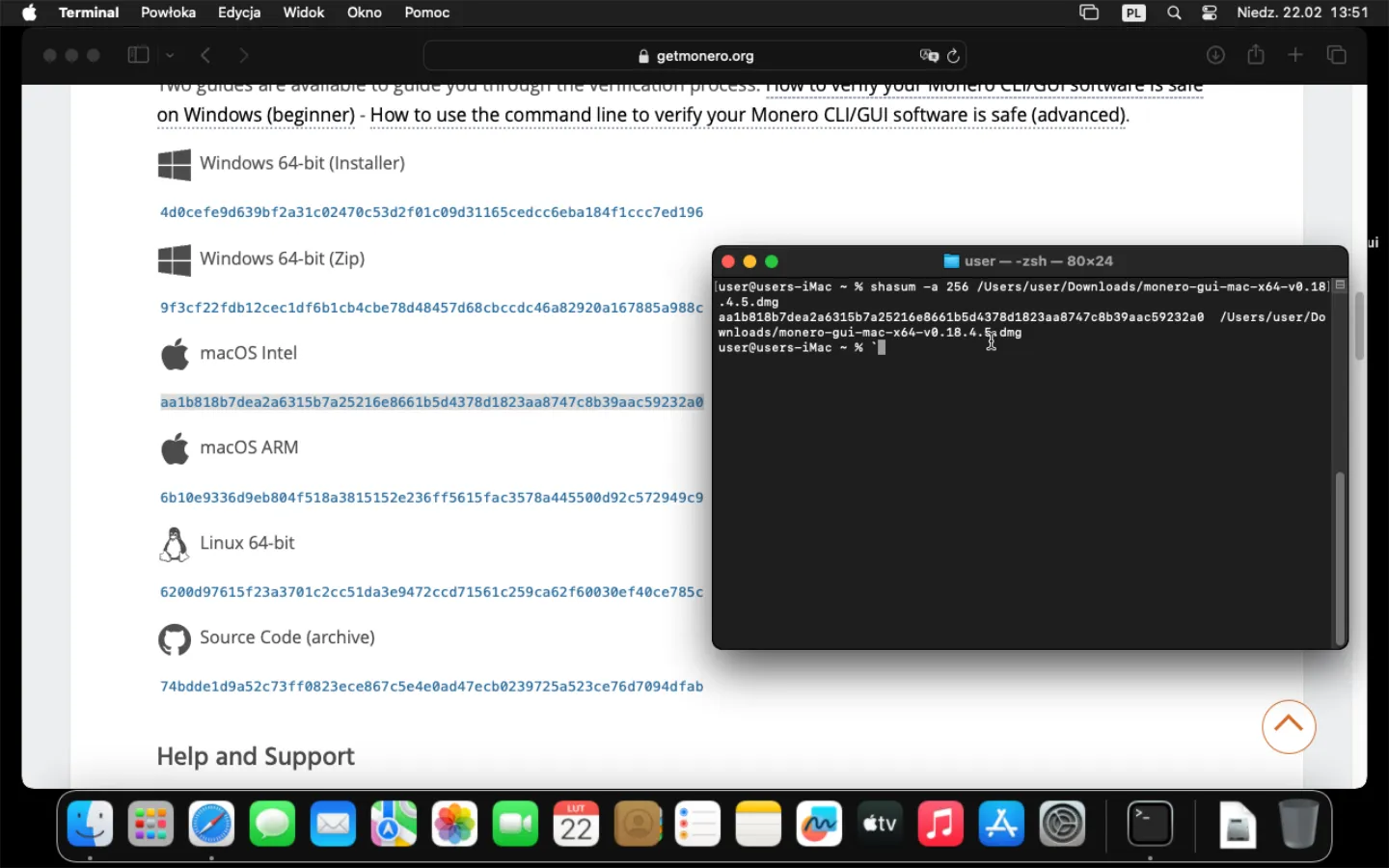Show Safari tab overview

[x=1336, y=55]
